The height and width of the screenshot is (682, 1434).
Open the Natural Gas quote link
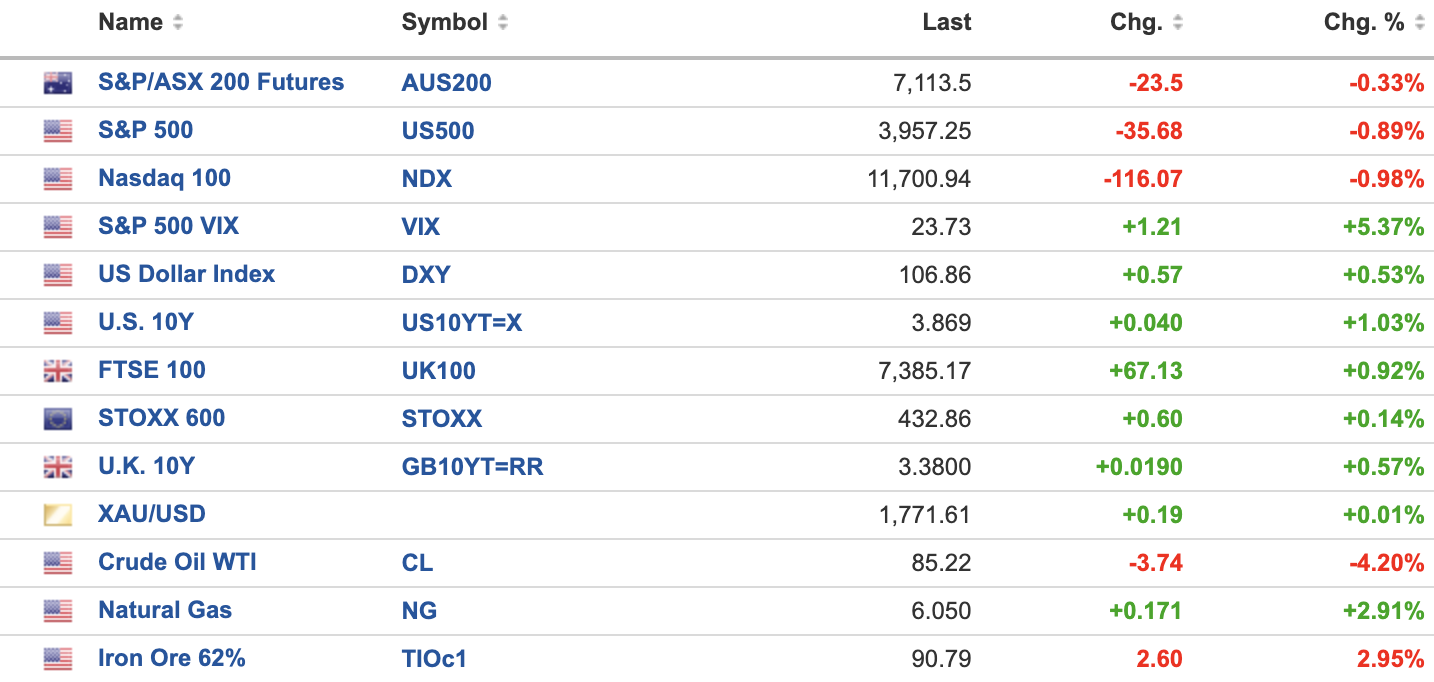point(165,610)
